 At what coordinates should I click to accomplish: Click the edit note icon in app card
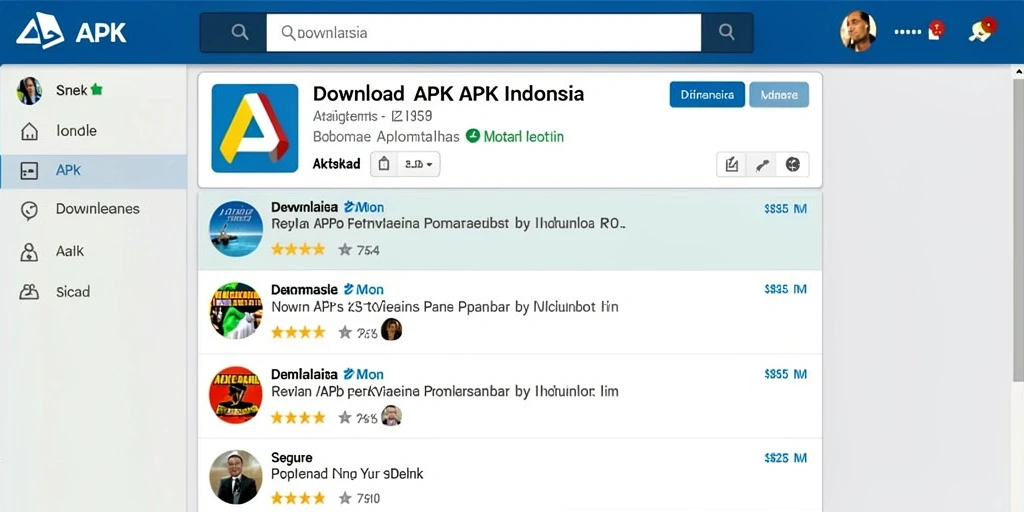point(731,165)
